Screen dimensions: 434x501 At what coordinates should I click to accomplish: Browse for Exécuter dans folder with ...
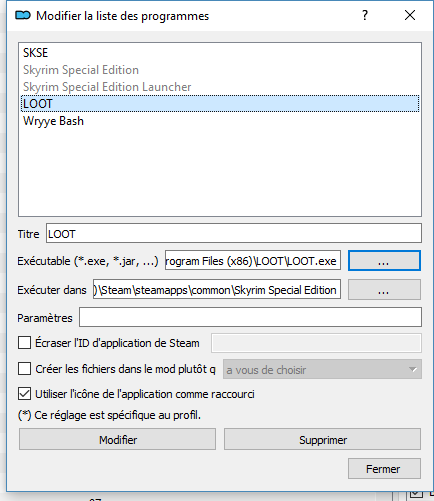pyautogui.click(x=384, y=290)
